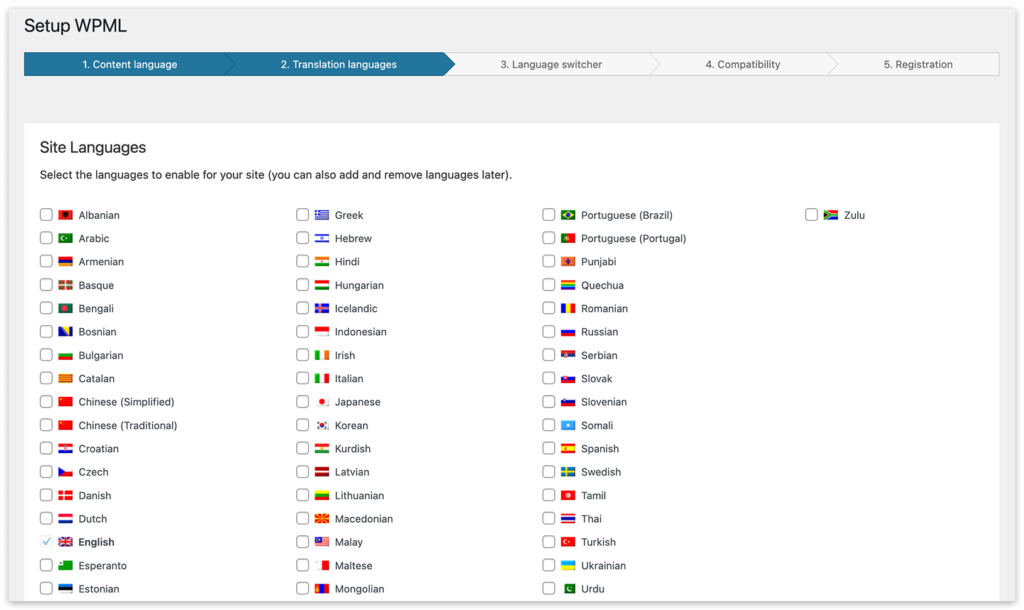This screenshot has height=610, width=1024.
Task: Go to the Content language step
Action: pyautogui.click(x=129, y=64)
